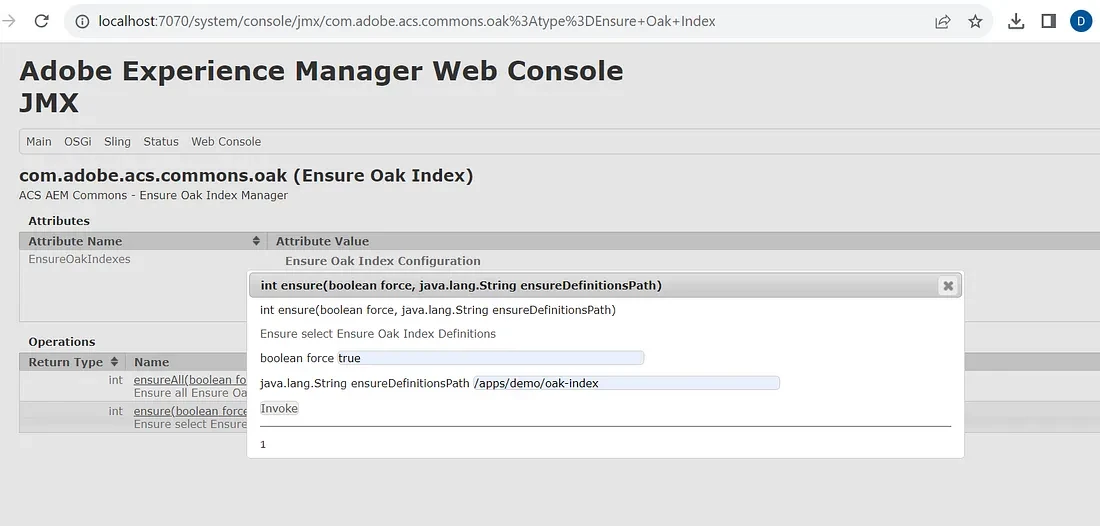
Task: Go forward using the browser arrow
Action: (x=9, y=21)
